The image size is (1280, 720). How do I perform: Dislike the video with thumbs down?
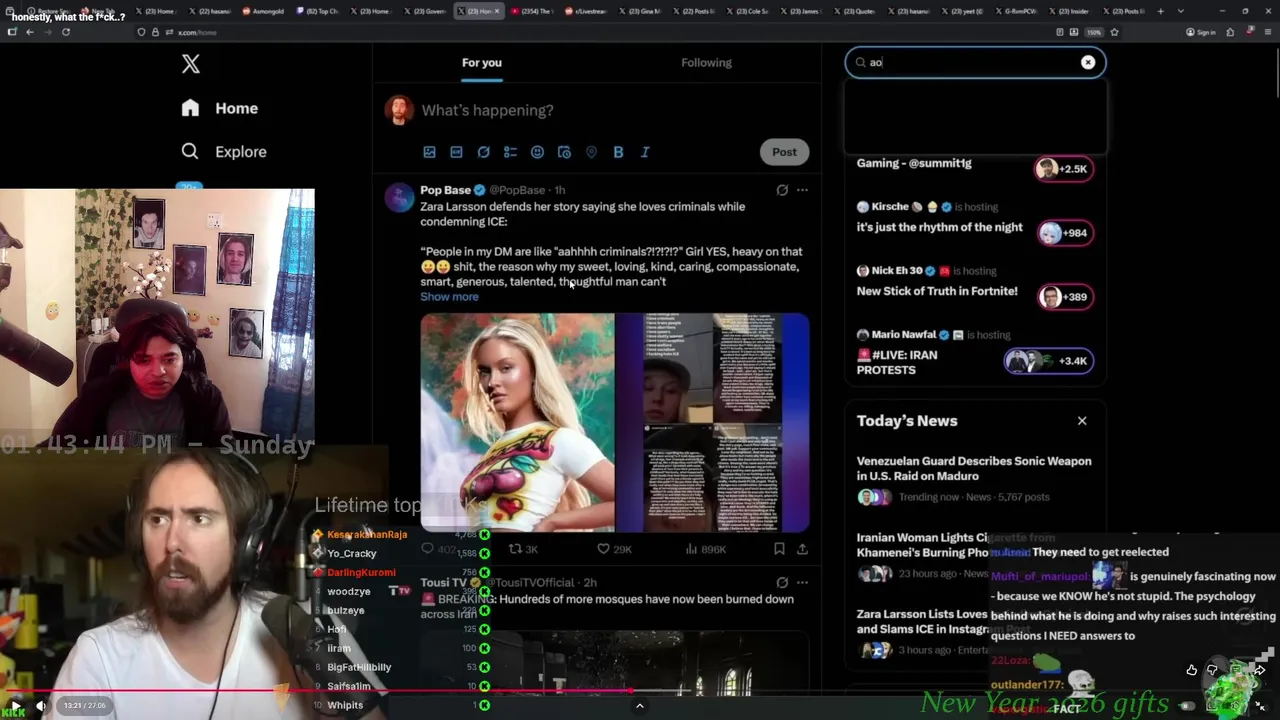[x=1212, y=670]
